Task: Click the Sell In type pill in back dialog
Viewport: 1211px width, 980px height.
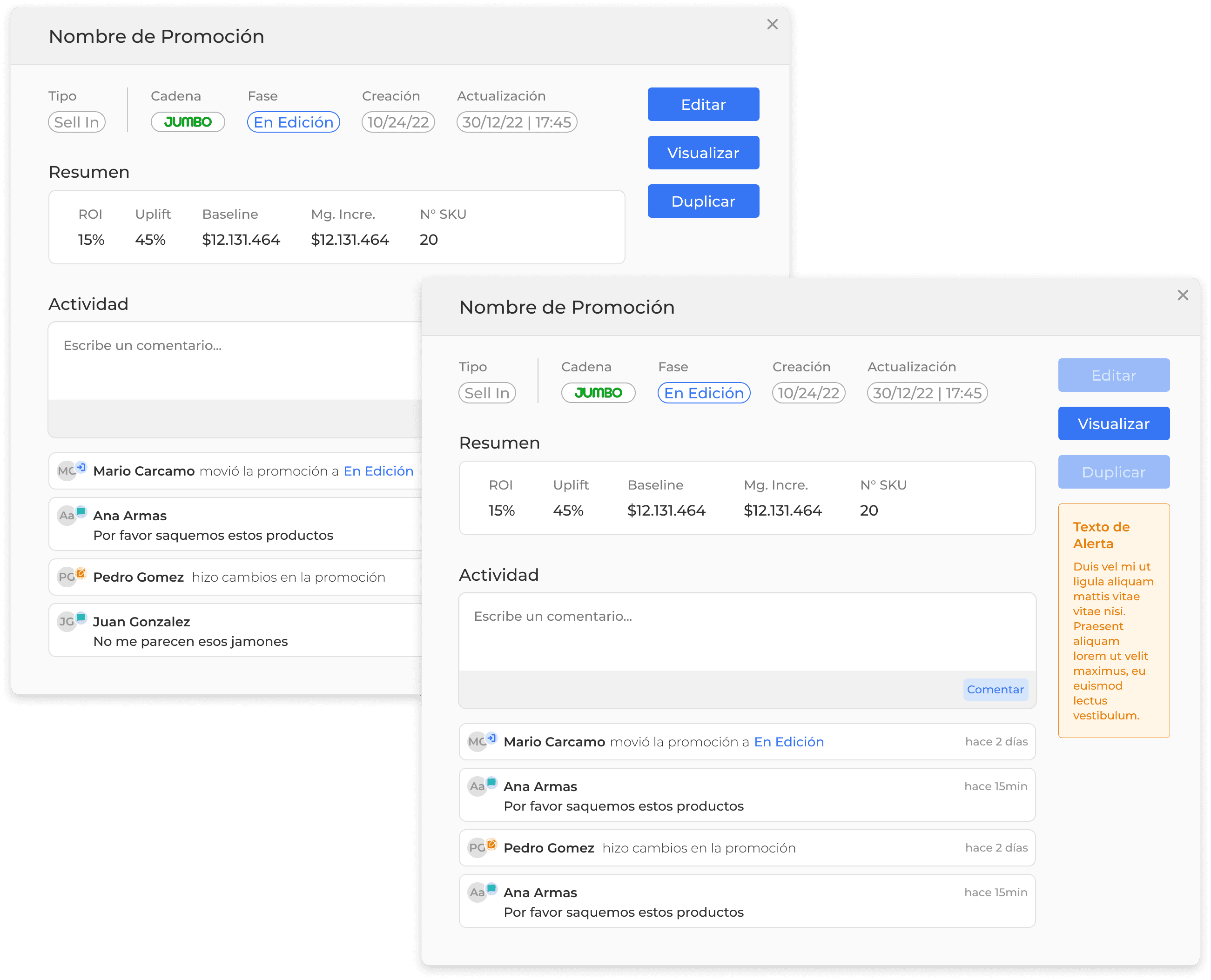Action: click(77, 122)
